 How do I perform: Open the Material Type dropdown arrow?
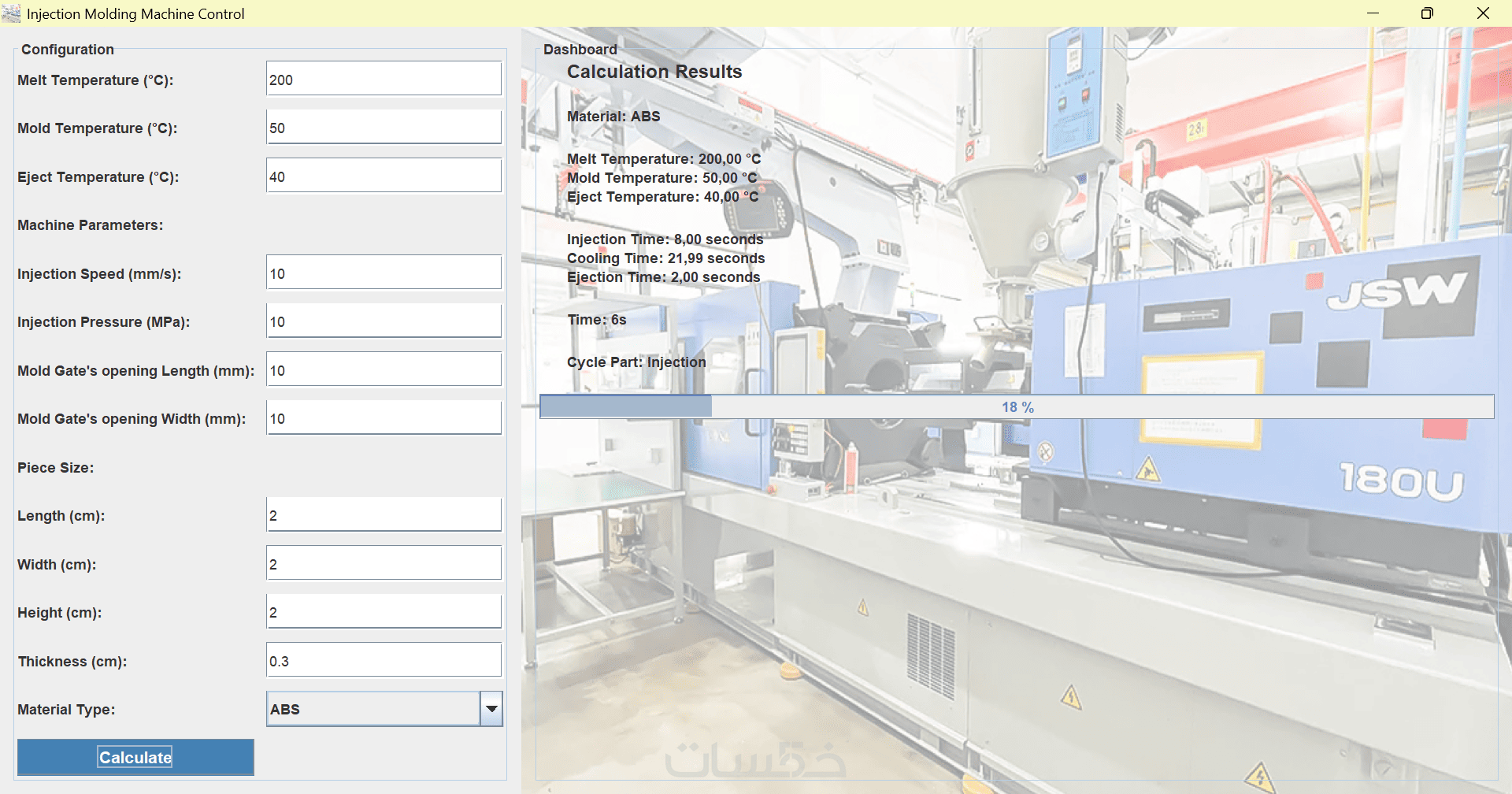click(491, 709)
